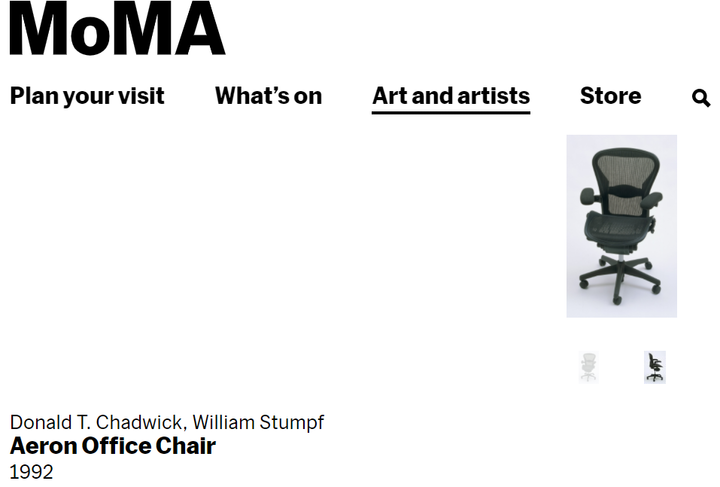Enlarge the main Aeron chair photo

pos(621,226)
